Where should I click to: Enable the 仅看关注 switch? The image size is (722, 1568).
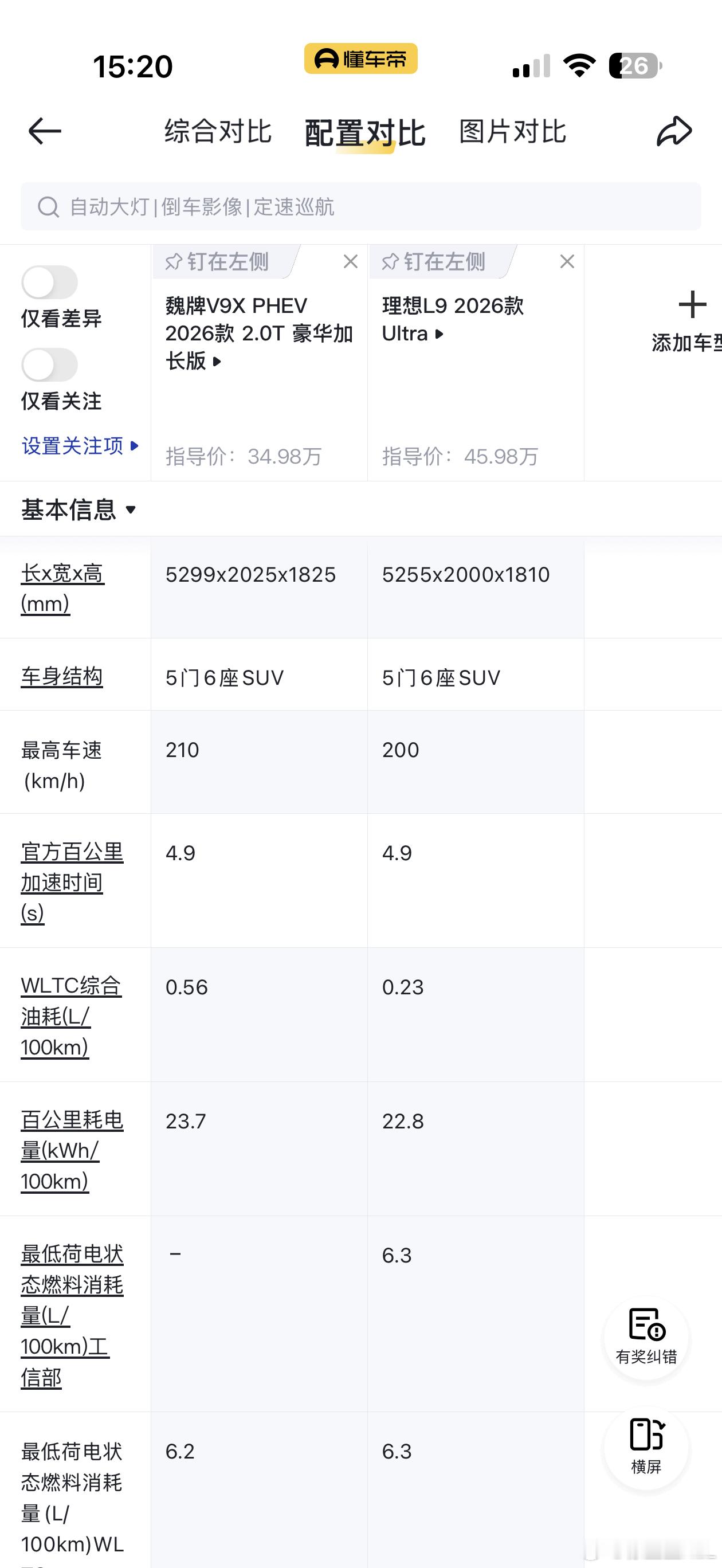49,364
